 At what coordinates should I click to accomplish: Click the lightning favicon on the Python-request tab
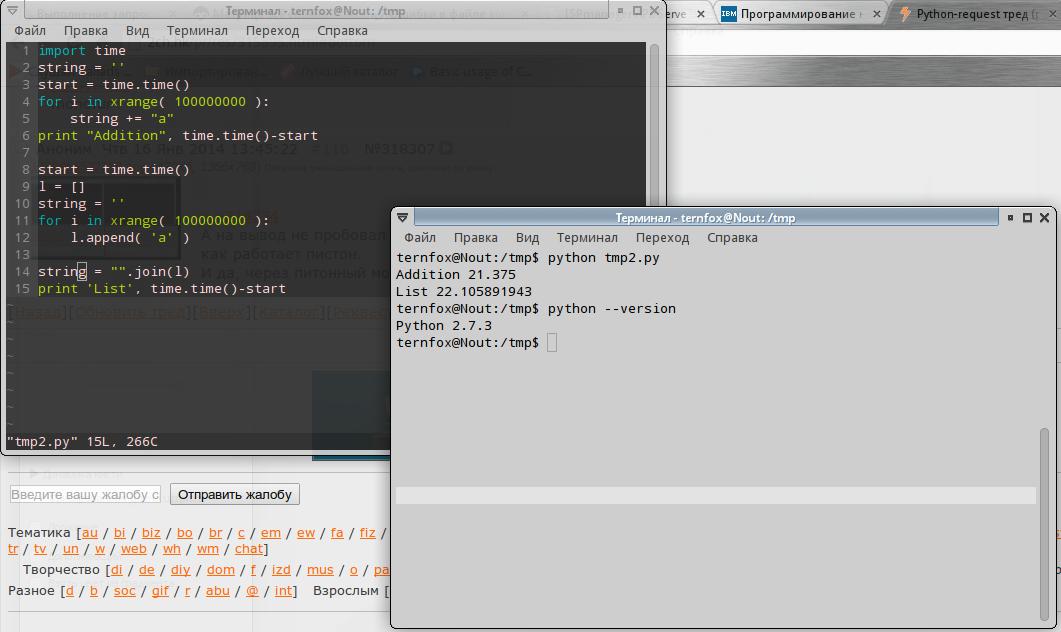pos(905,14)
